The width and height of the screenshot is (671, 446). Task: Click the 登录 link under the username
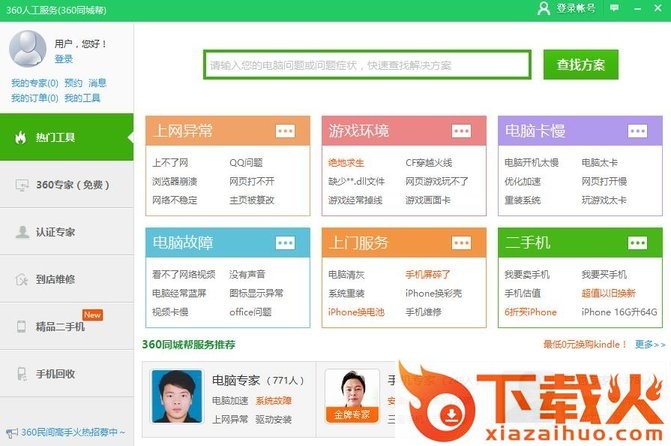coord(64,59)
